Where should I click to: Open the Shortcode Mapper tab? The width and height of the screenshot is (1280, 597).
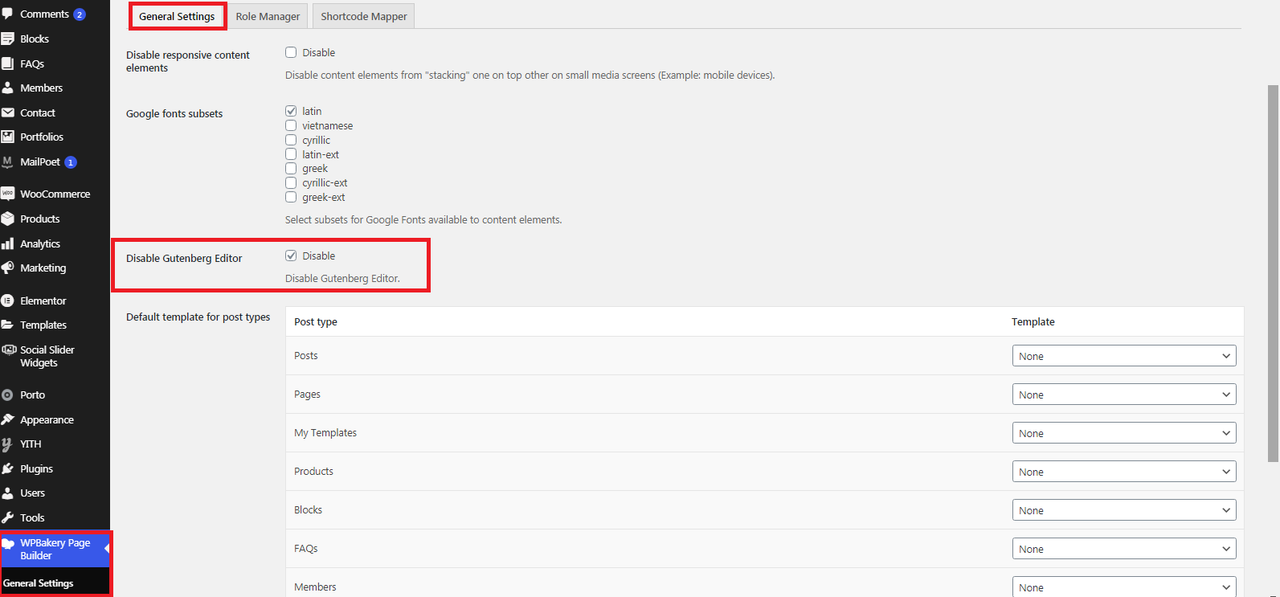361,17
